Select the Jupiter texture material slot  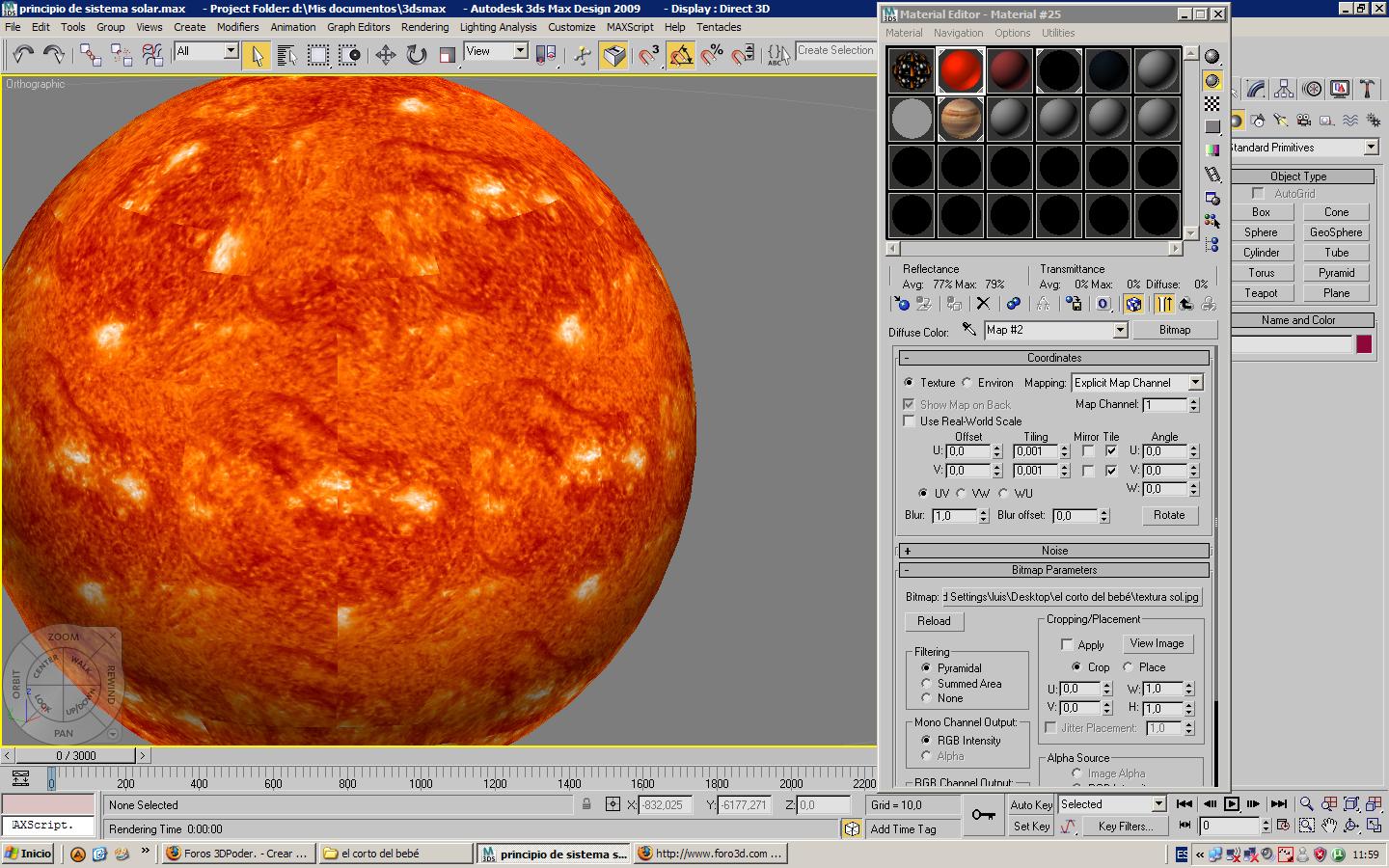point(960,120)
